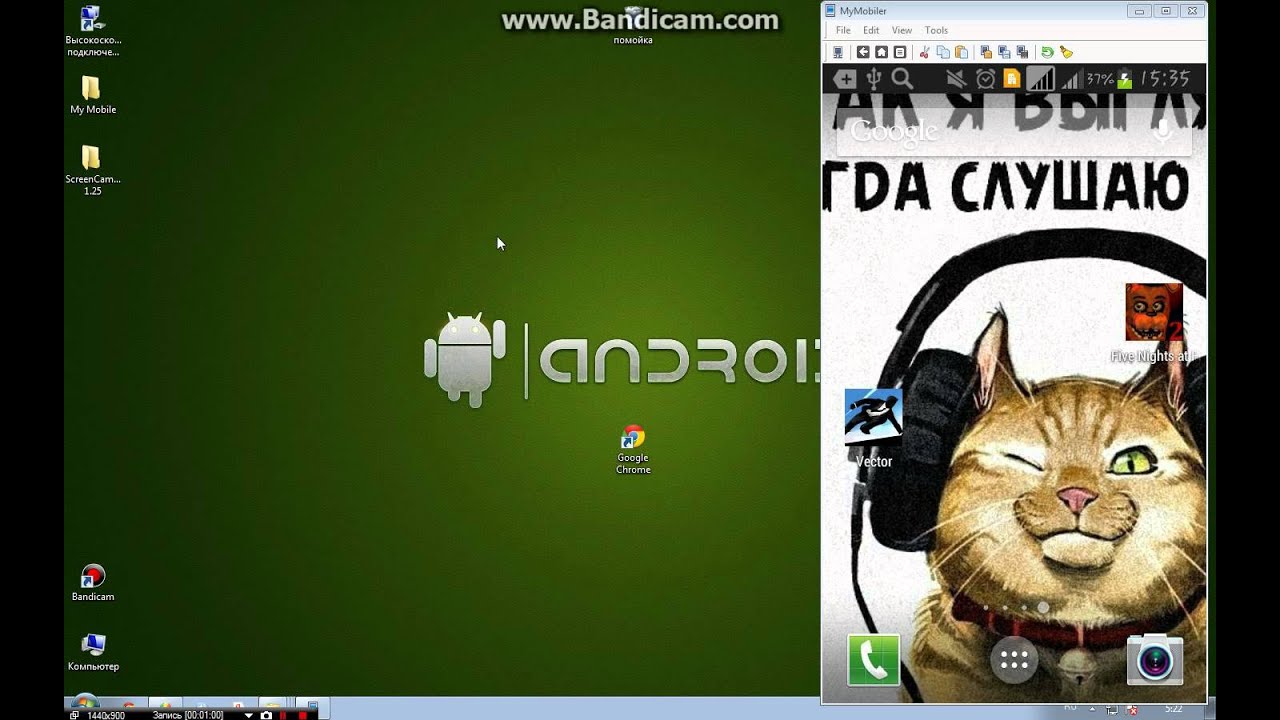Tap the Google search bar on phone
The width and height of the screenshot is (1280, 720).
[1014, 131]
